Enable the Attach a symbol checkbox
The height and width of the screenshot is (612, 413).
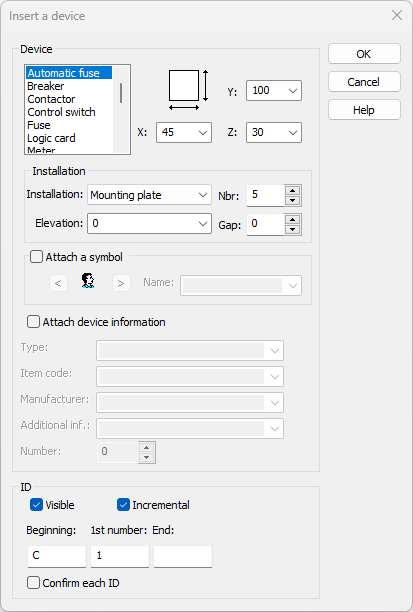[36, 257]
